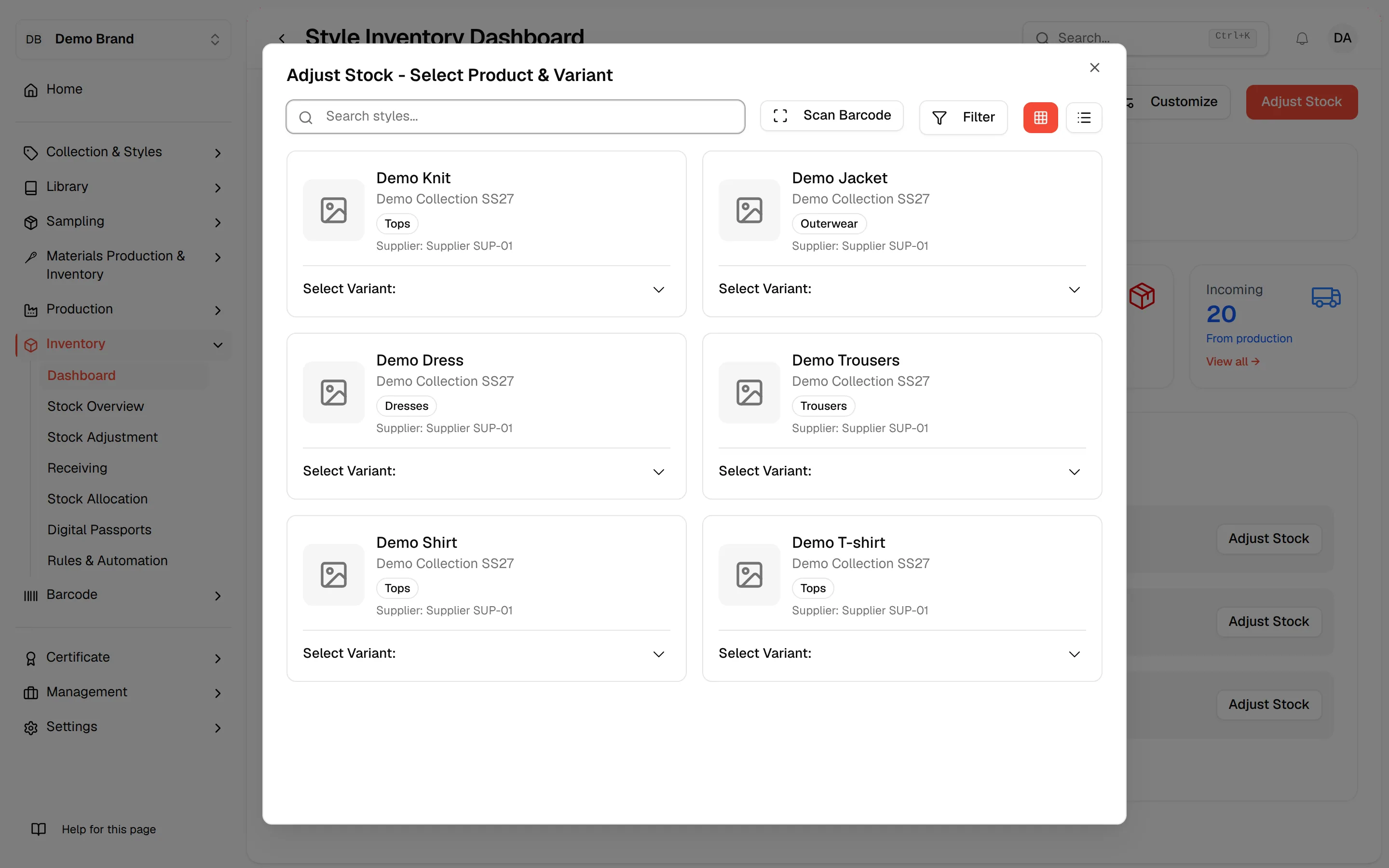Open the notifications bell
Image resolution: width=1389 pixels, height=868 pixels.
(x=1302, y=39)
